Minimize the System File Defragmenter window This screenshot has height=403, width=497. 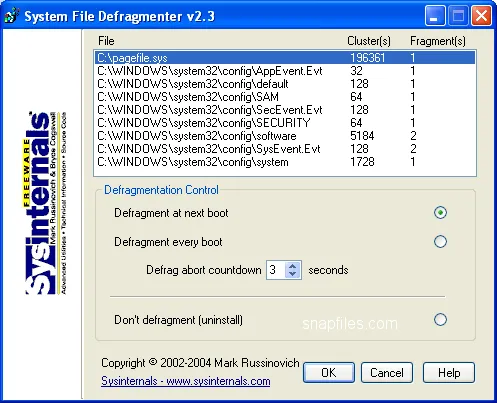[x=435, y=16]
